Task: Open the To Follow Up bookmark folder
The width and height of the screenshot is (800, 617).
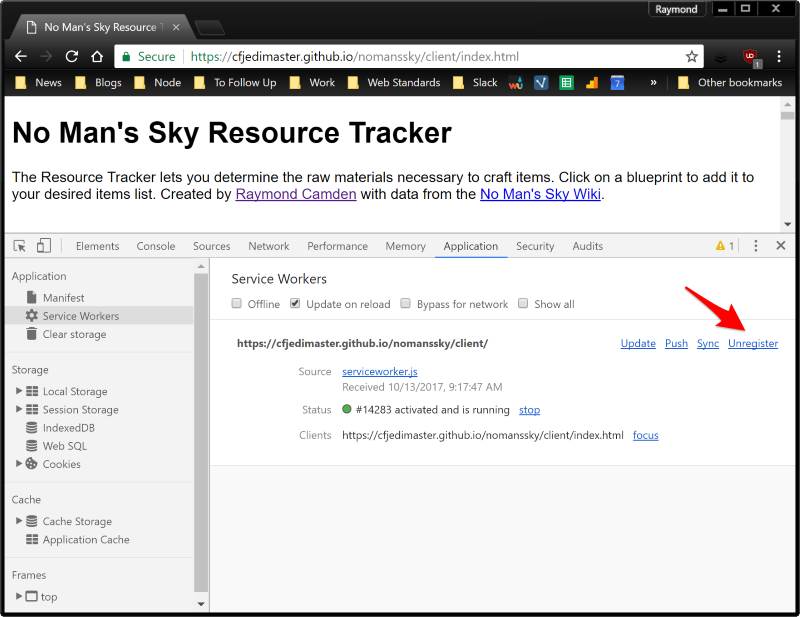Action: [235, 83]
